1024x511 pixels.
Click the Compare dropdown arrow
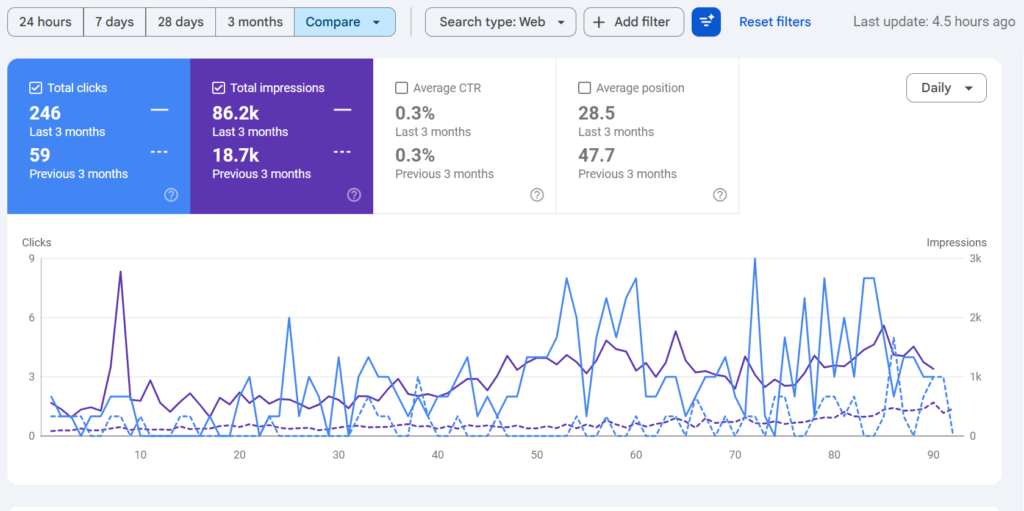coord(376,22)
